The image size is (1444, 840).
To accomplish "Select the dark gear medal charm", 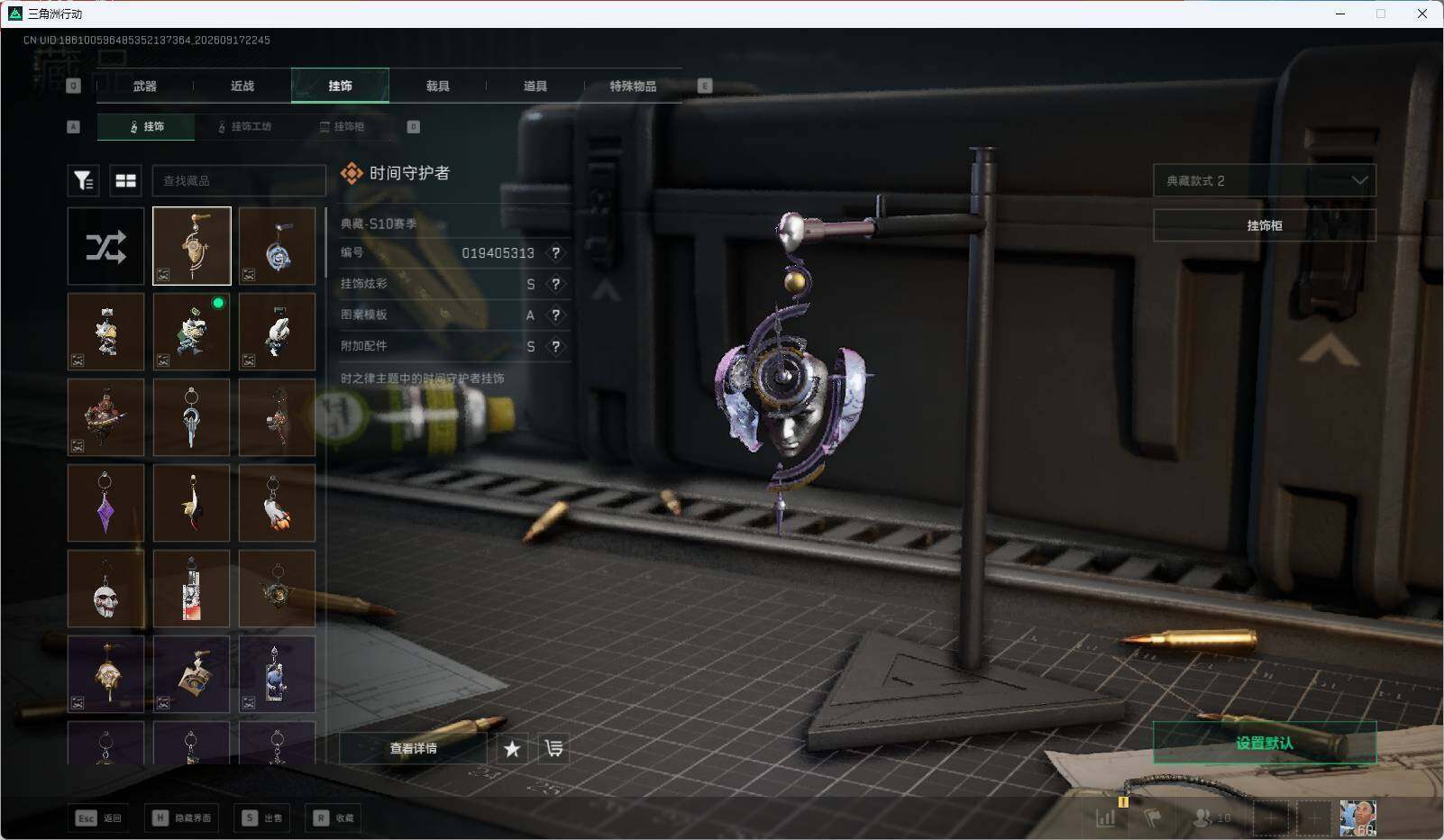I will coord(278,589).
